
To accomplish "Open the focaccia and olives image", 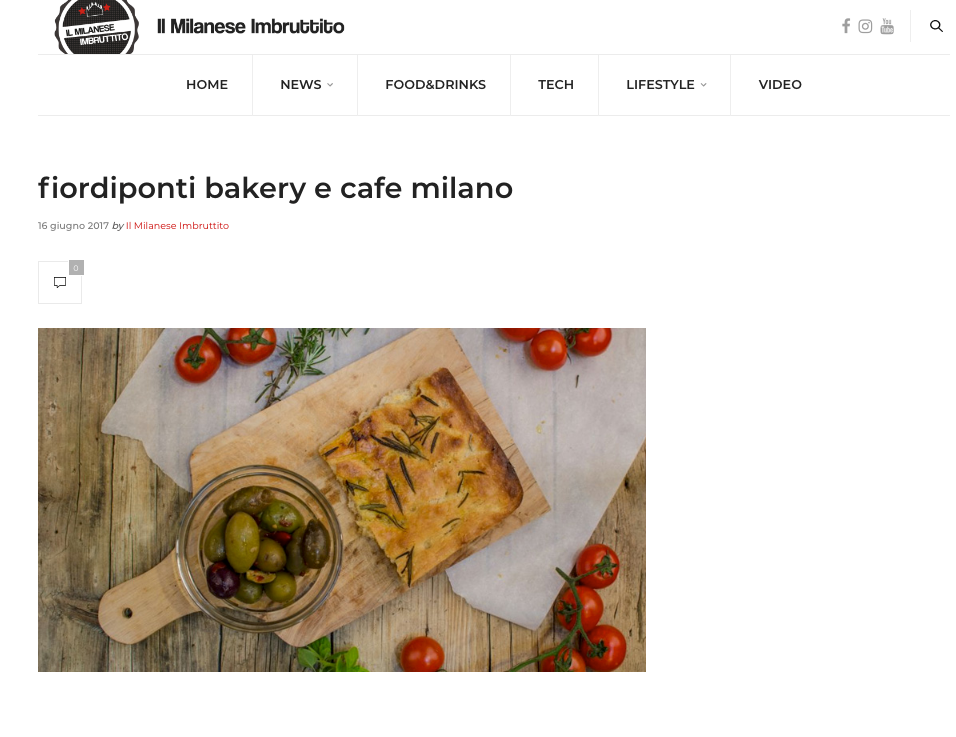I will click(341, 500).
